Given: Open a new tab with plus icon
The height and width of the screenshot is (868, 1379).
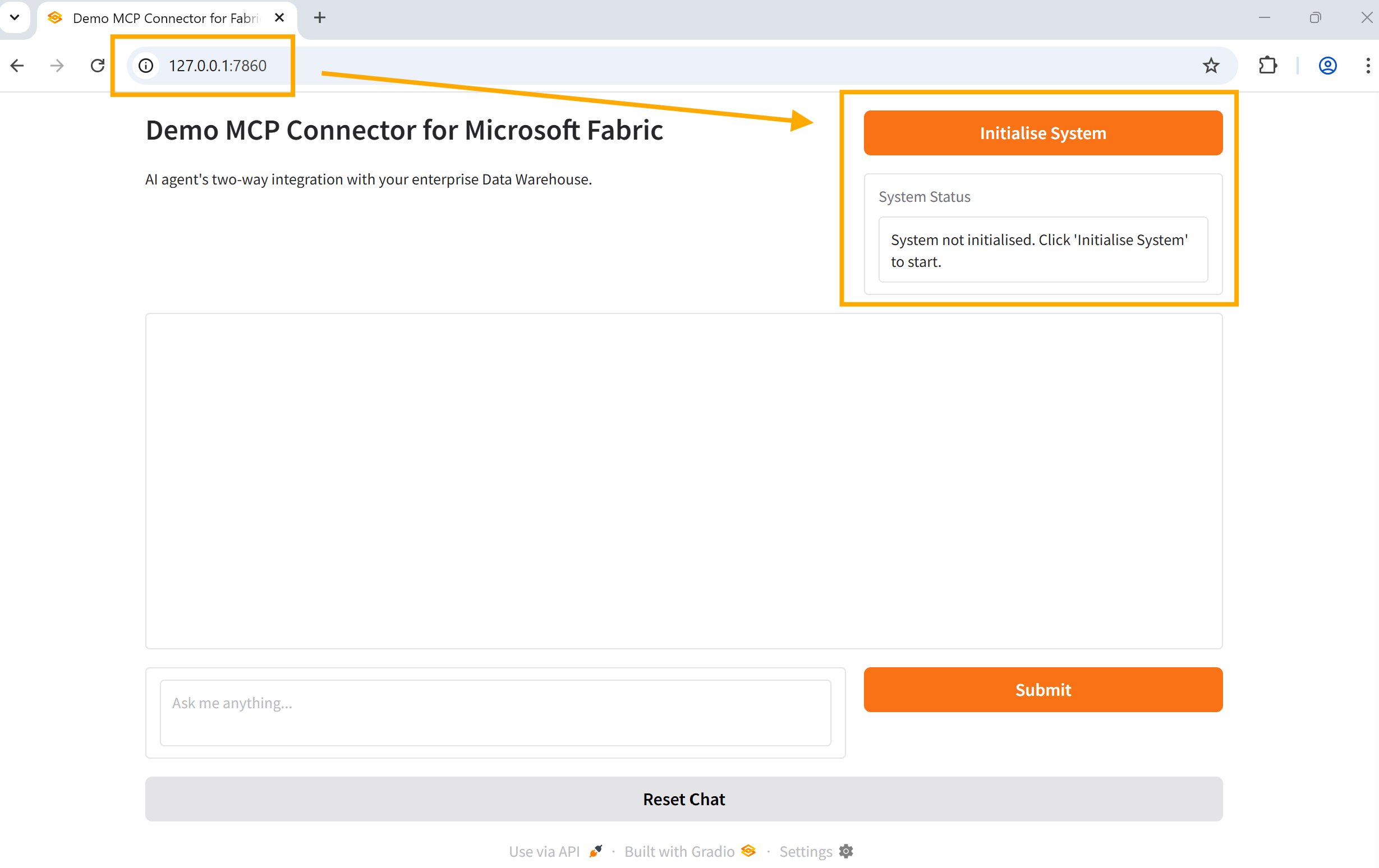Looking at the screenshot, I should click(320, 18).
